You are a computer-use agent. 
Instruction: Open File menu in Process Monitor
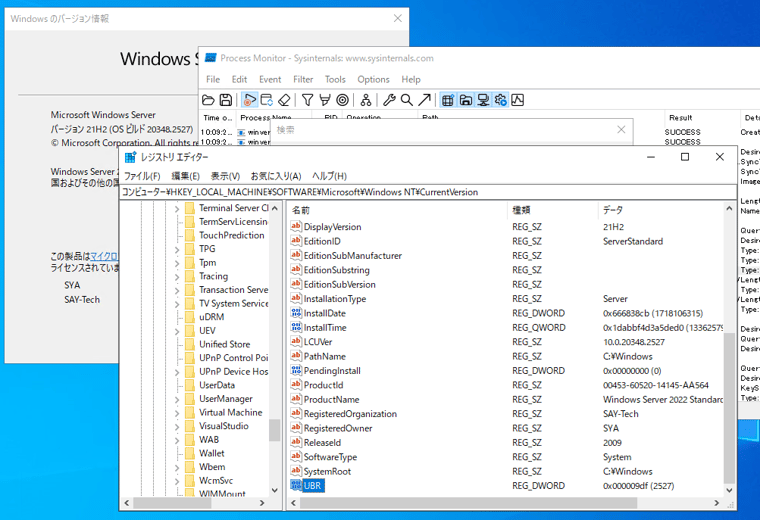click(213, 79)
